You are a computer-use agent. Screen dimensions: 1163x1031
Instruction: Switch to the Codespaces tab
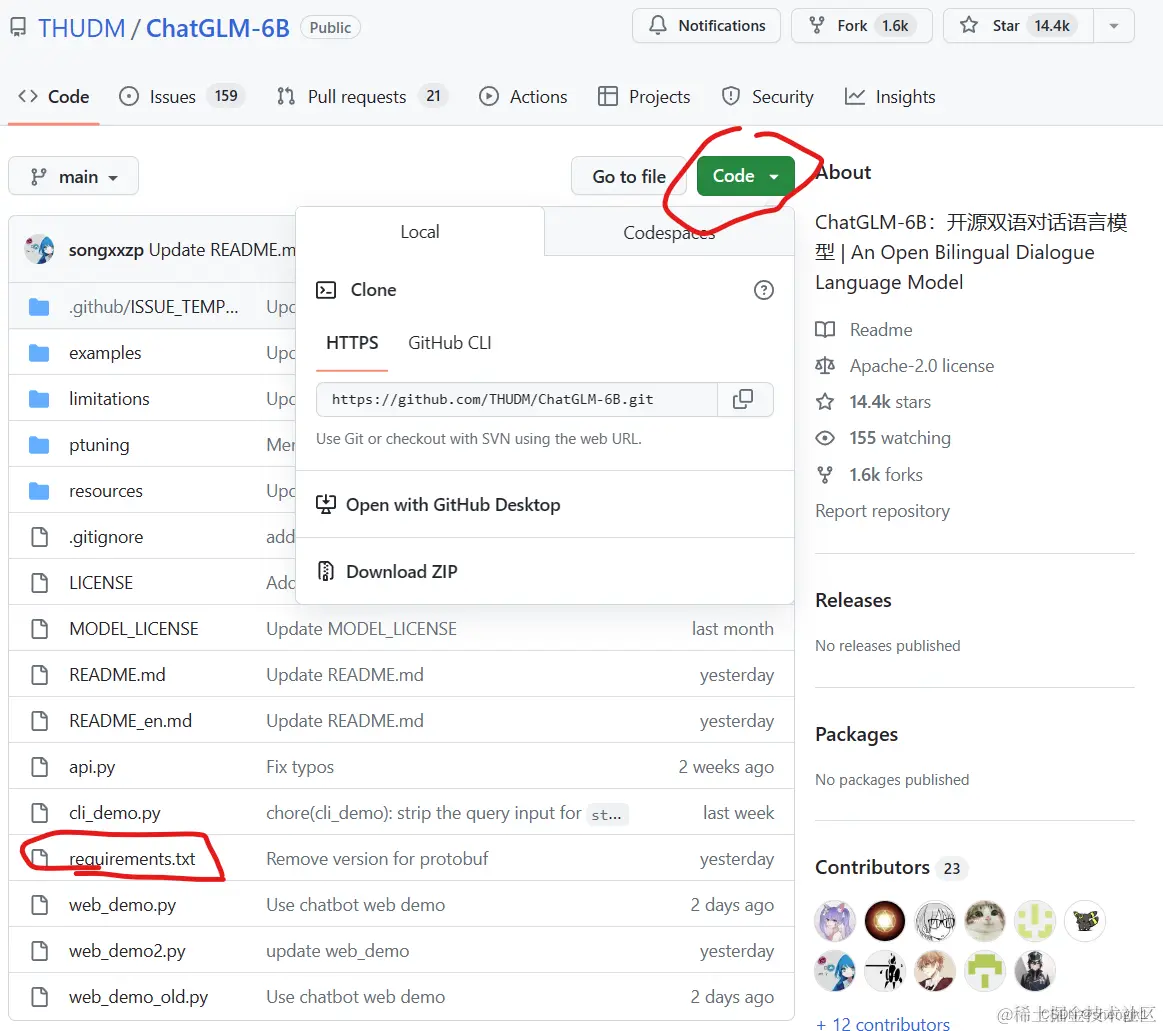pyautogui.click(x=669, y=233)
